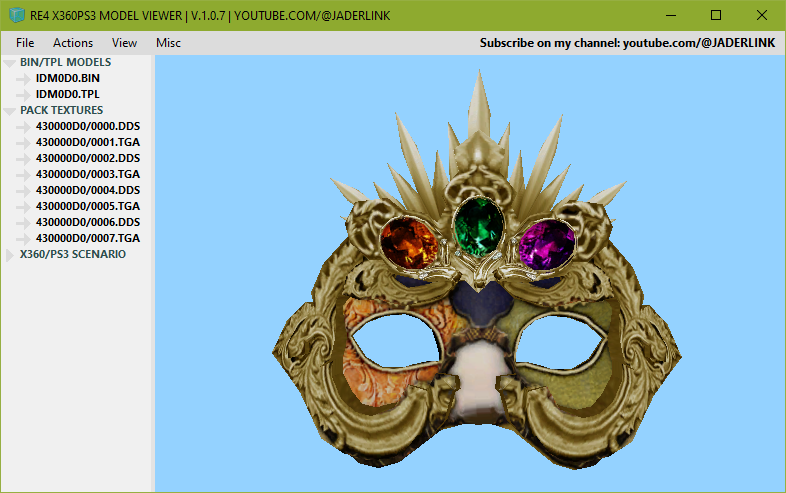Click the arrow icon beside 430000D0/0005.TGA
The height and width of the screenshot is (493, 786).
pyautogui.click(x=24, y=207)
